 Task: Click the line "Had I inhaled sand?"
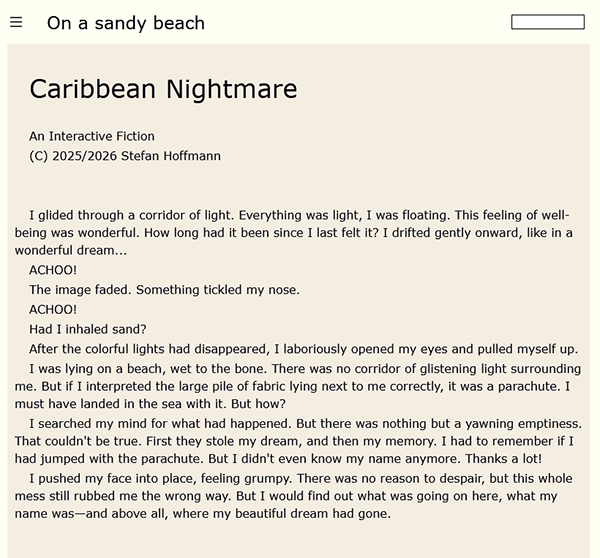(x=88, y=329)
